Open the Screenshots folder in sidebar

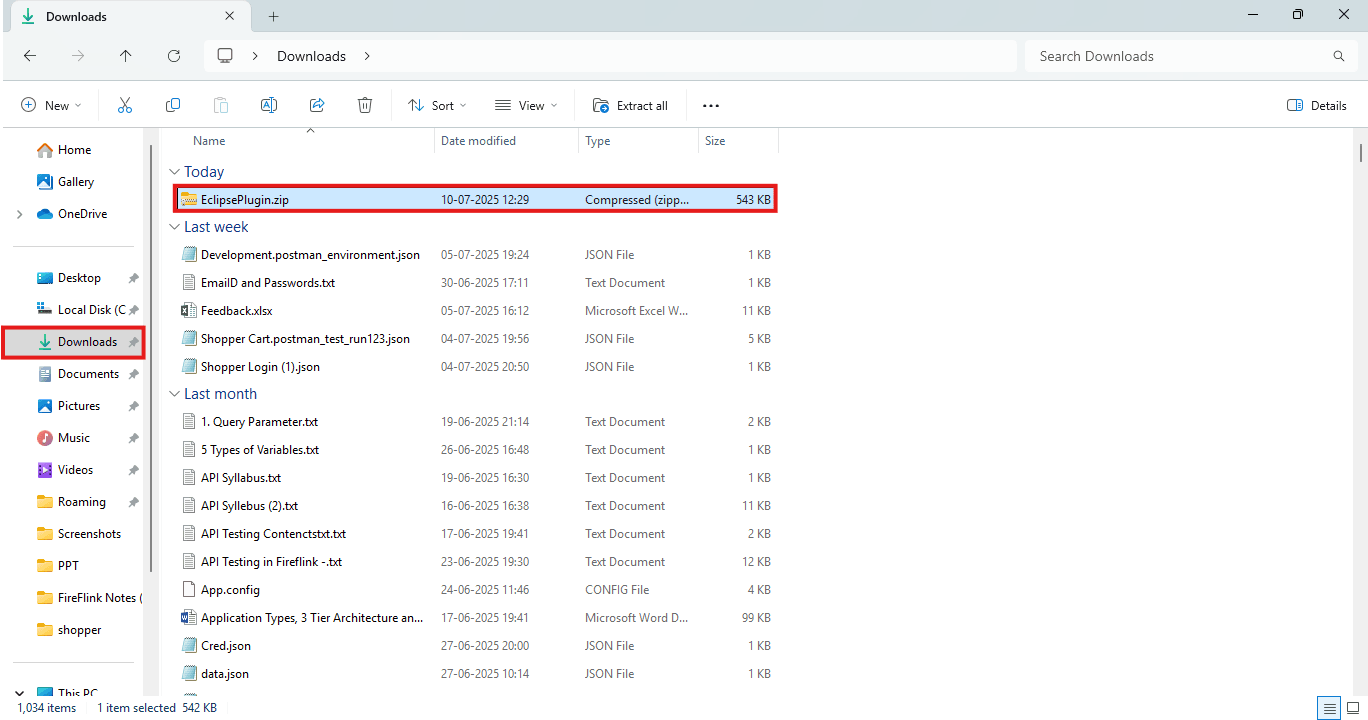coord(79,534)
